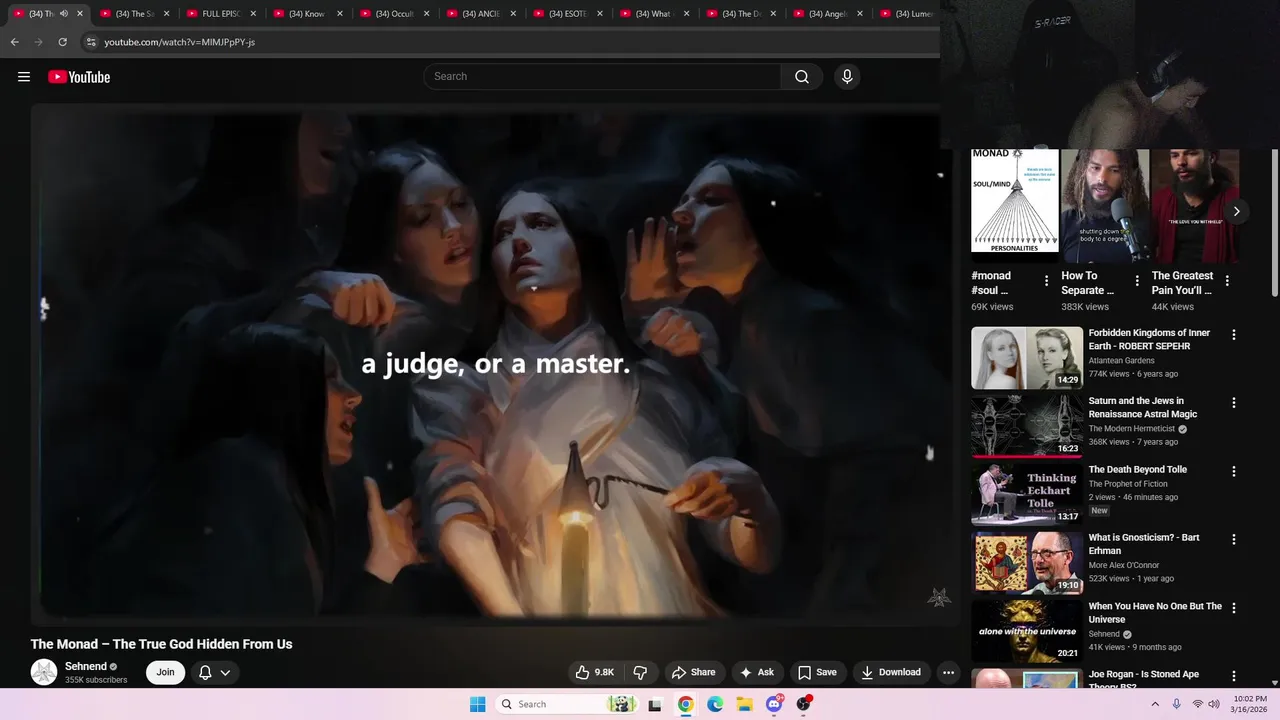The height and width of the screenshot is (720, 1280).
Task: Open File Explorer from taskbar
Action: click(x=745, y=704)
